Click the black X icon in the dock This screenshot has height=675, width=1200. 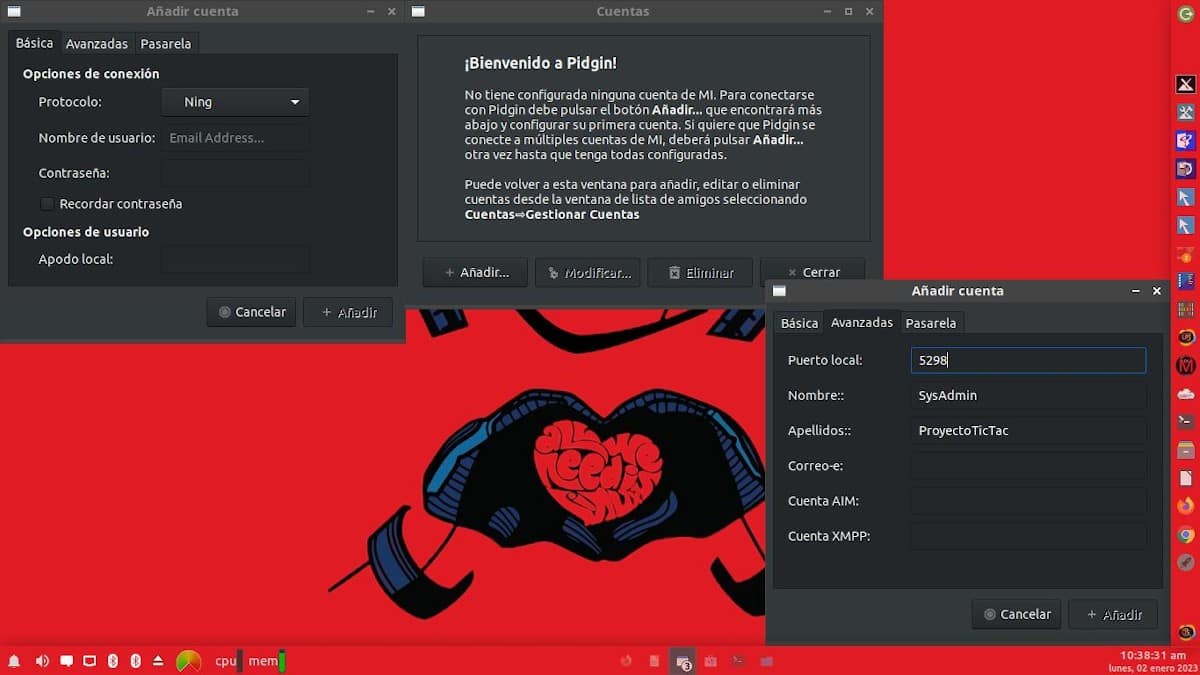click(x=1186, y=85)
